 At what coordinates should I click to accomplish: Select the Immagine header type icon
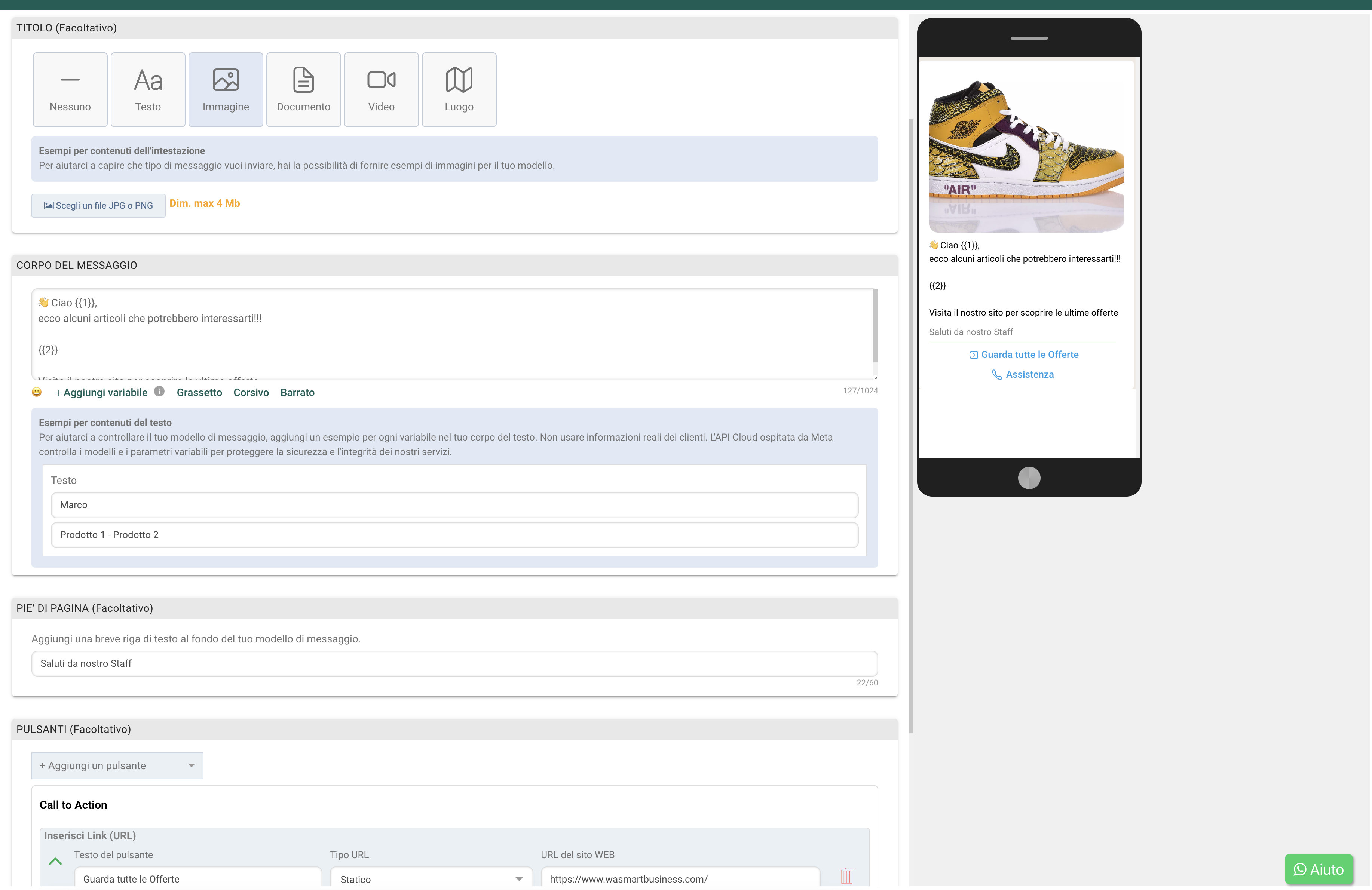pos(226,89)
